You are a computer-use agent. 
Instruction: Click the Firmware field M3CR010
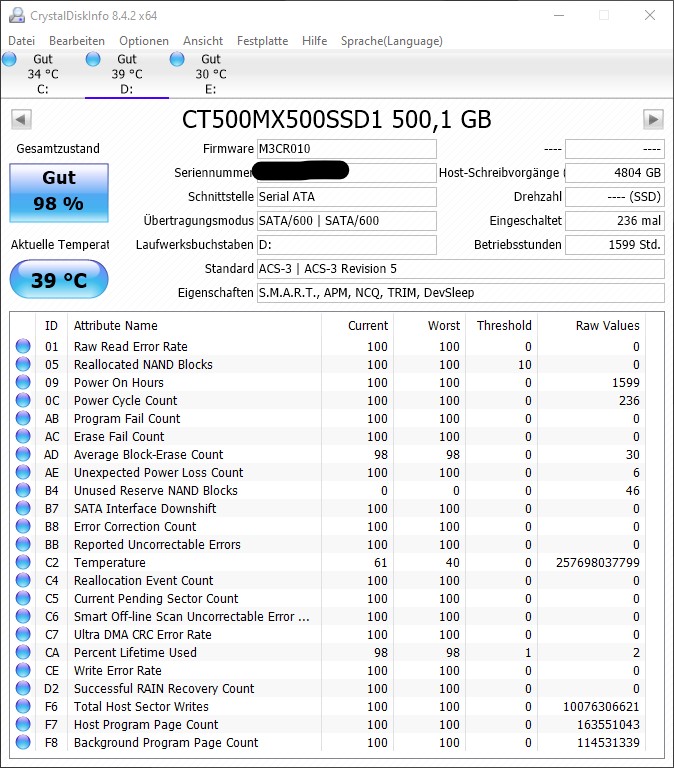(347, 148)
